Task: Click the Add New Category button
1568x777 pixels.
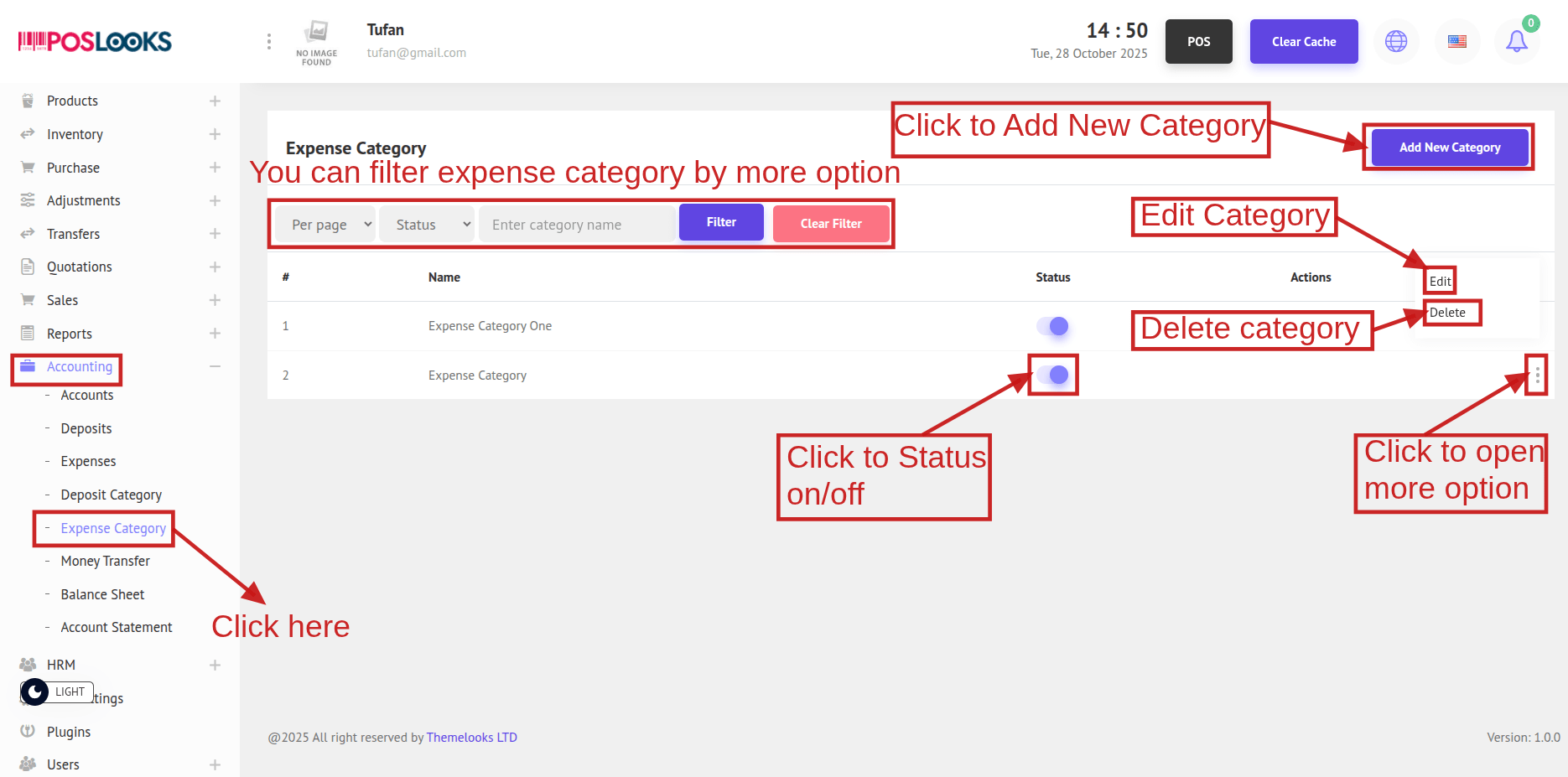Action: (x=1449, y=148)
